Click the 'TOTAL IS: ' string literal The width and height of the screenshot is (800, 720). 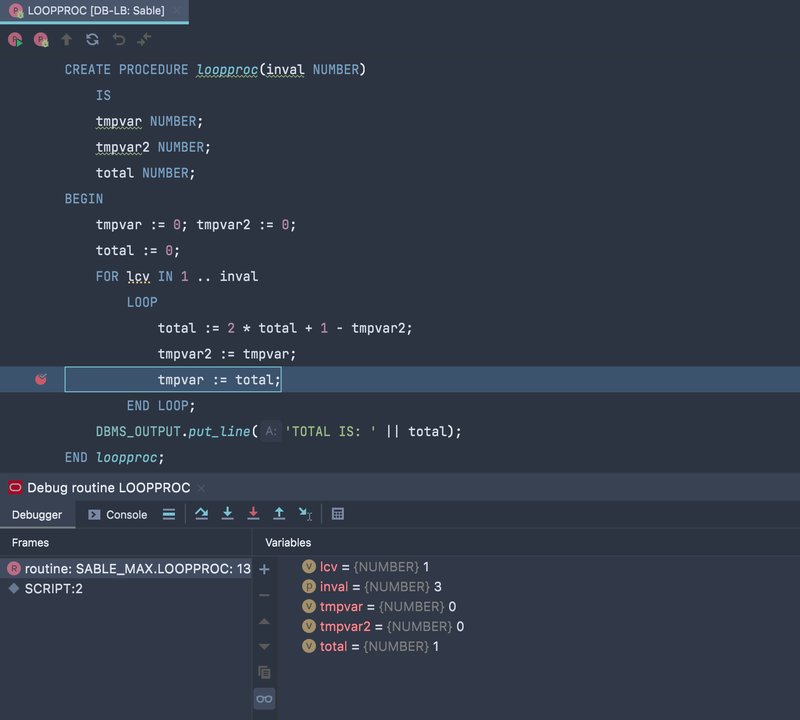pos(331,432)
